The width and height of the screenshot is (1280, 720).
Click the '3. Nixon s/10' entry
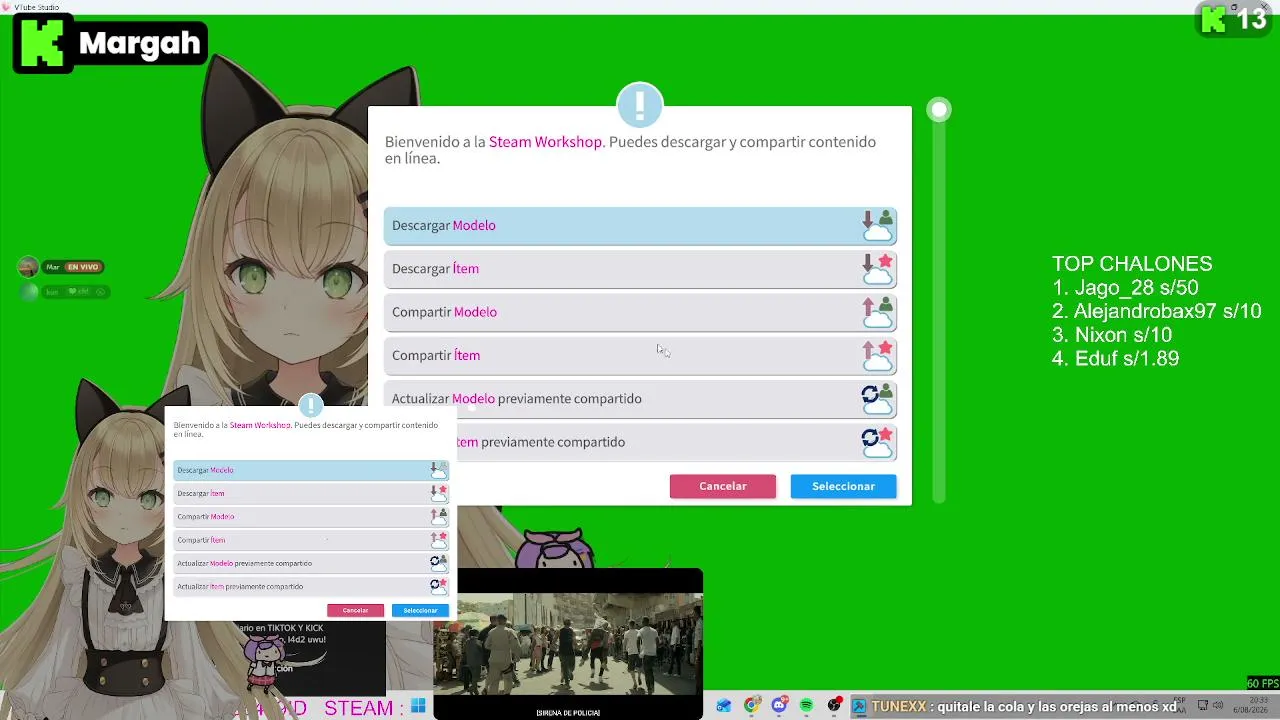[x=1112, y=335]
